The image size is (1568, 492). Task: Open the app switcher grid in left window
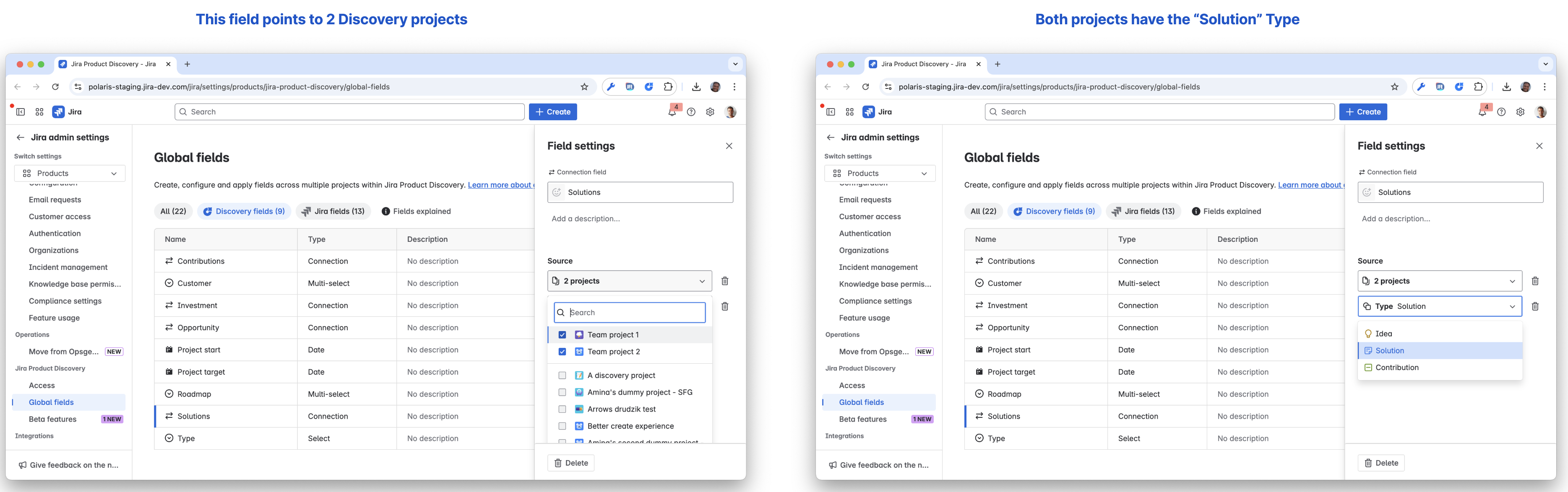coord(39,112)
